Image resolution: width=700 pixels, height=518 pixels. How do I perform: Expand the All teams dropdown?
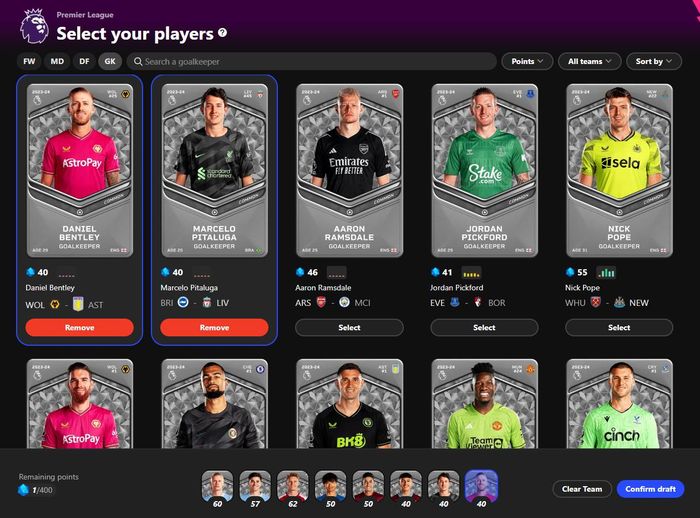(x=589, y=61)
